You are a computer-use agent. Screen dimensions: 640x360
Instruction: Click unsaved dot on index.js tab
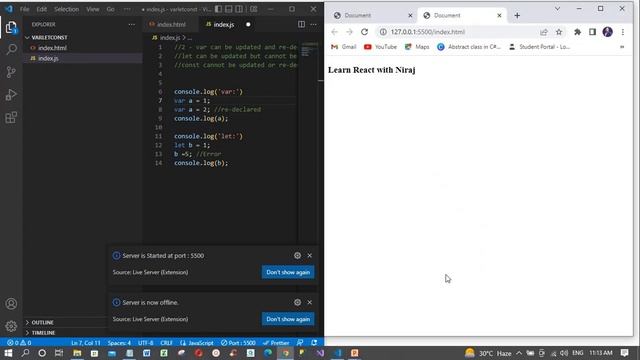pos(248,24)
